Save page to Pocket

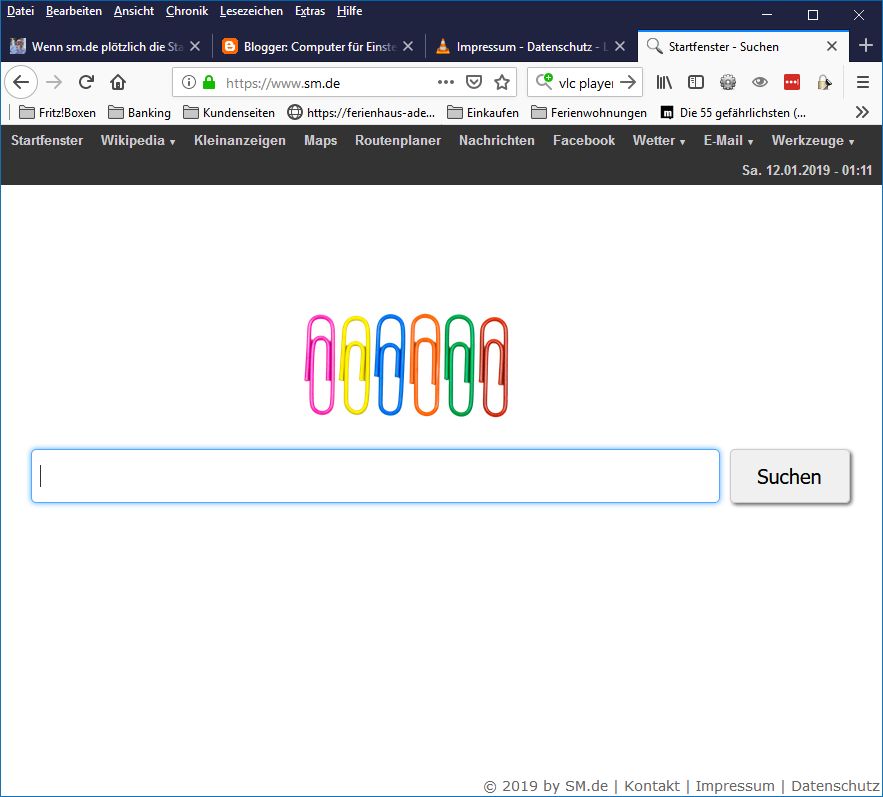474,82
